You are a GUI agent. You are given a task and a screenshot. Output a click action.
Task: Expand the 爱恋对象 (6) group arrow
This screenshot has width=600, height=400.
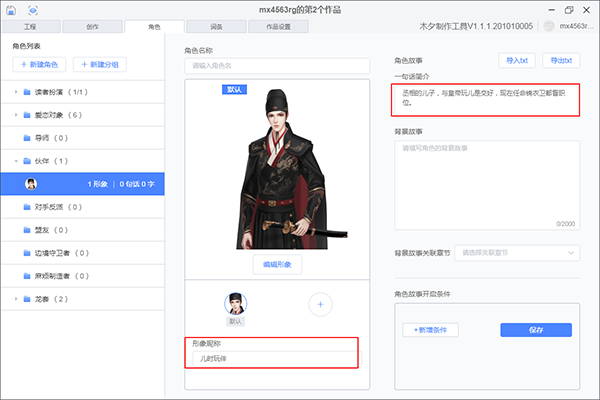click(16, 115)
